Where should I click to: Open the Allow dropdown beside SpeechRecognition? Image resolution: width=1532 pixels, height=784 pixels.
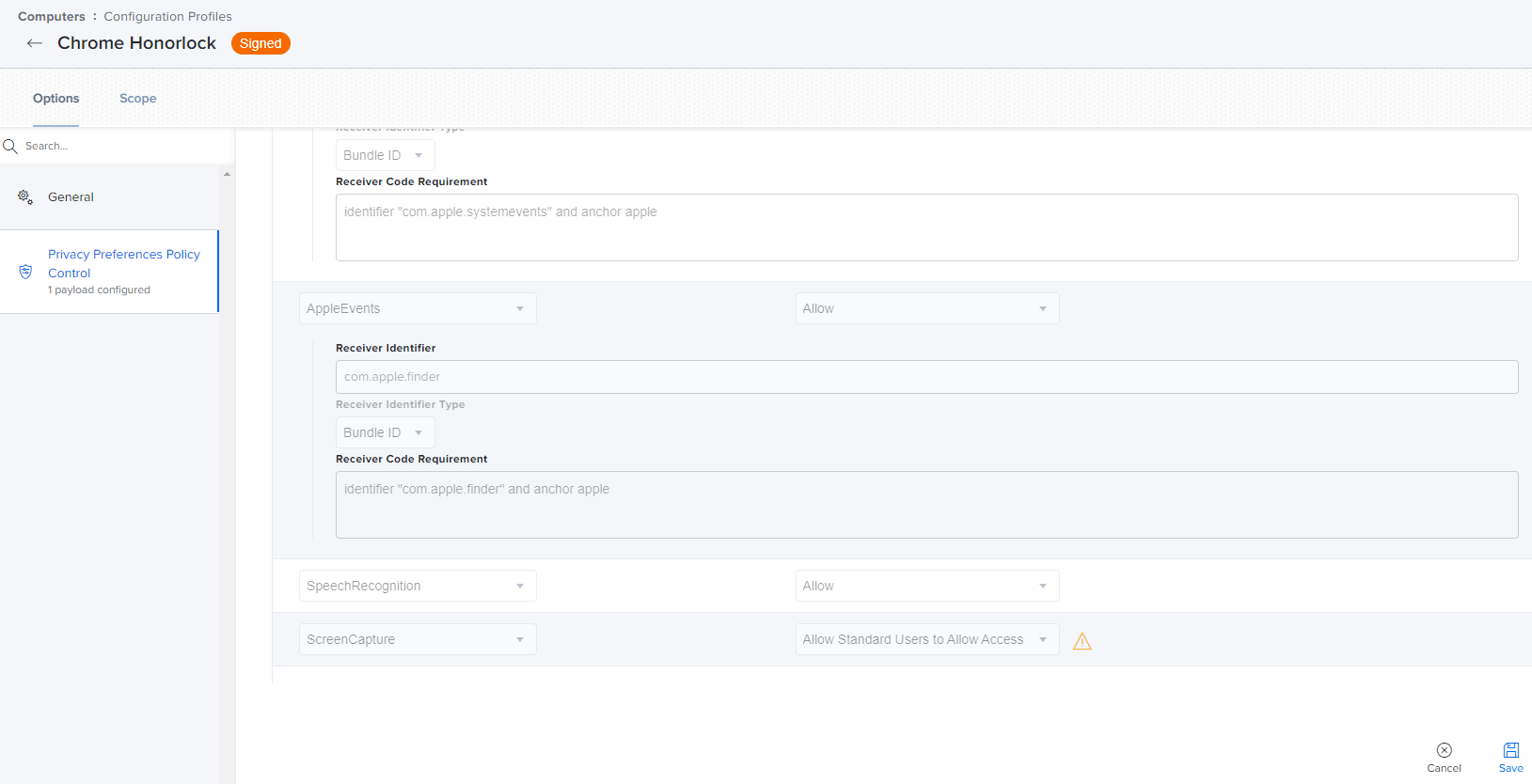(x=927, y=586)
